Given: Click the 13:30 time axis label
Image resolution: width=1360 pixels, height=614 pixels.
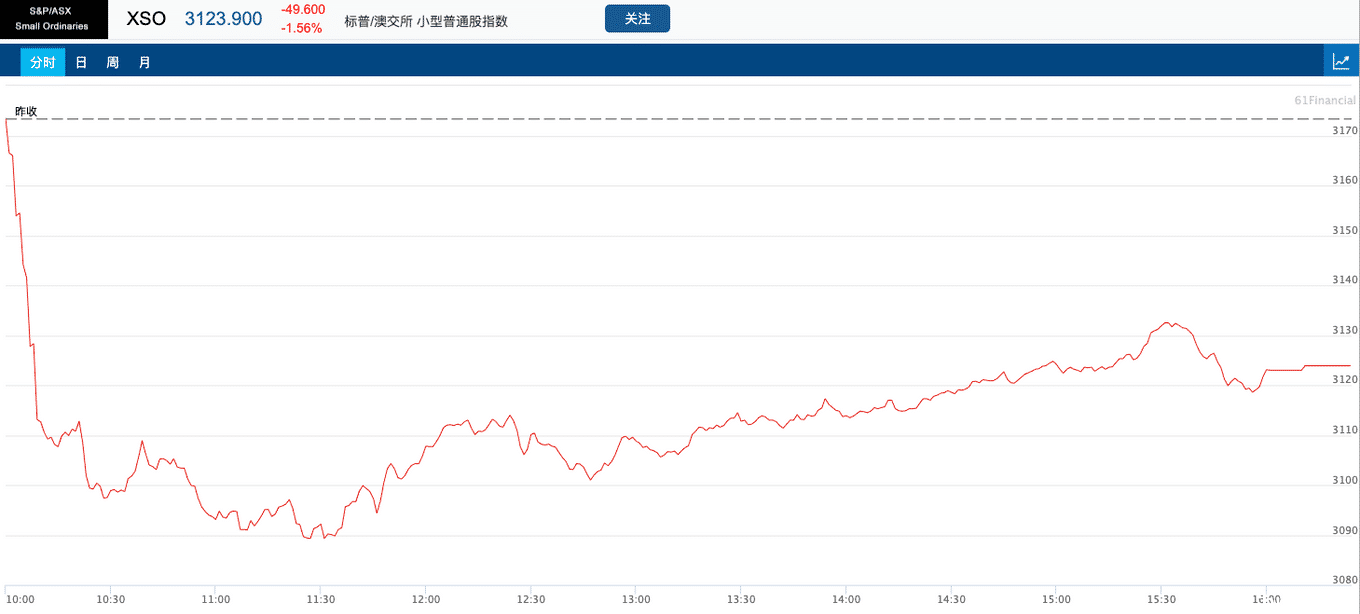Looking at the screenshot, I should tap(740, 599).
